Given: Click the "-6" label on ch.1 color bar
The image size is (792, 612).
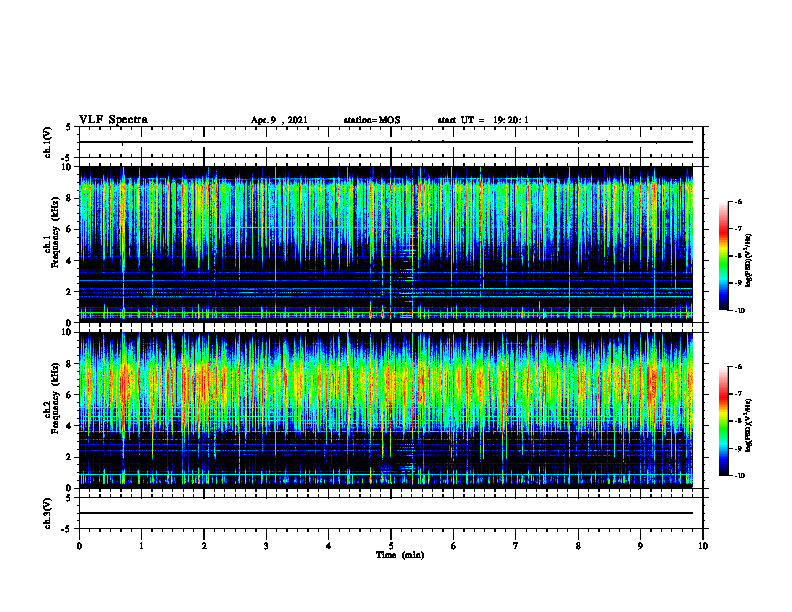Looking at the screenshot, I should [739, 202].
